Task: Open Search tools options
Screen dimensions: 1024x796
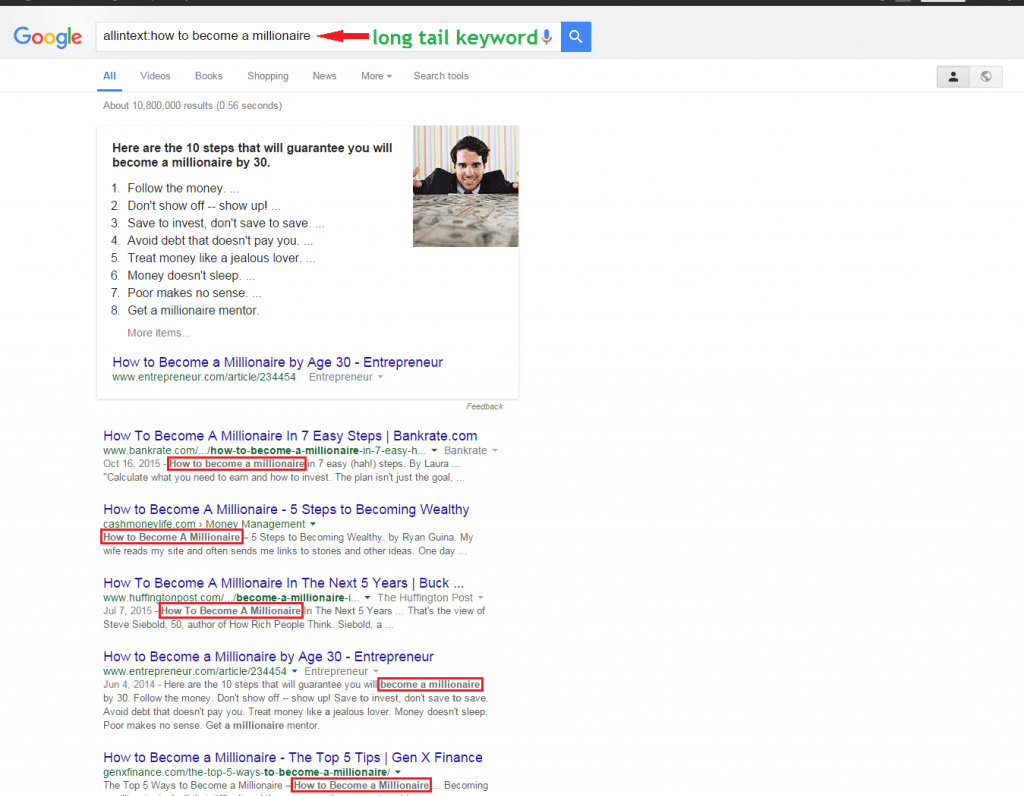Action: coord(441,76)
